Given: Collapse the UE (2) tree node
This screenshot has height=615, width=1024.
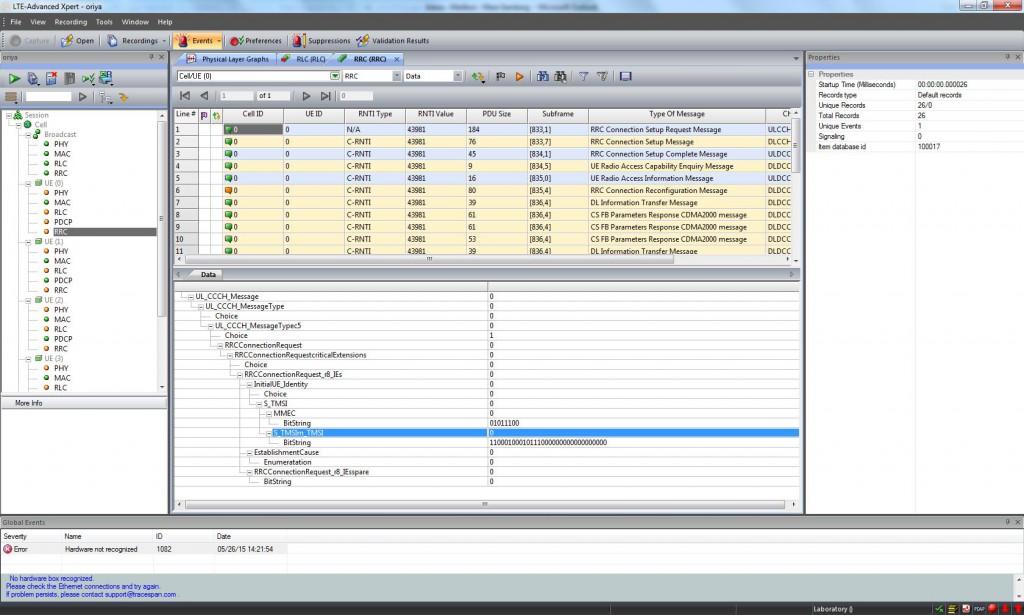Looking at the screenshot, I should tap(28, 300).
